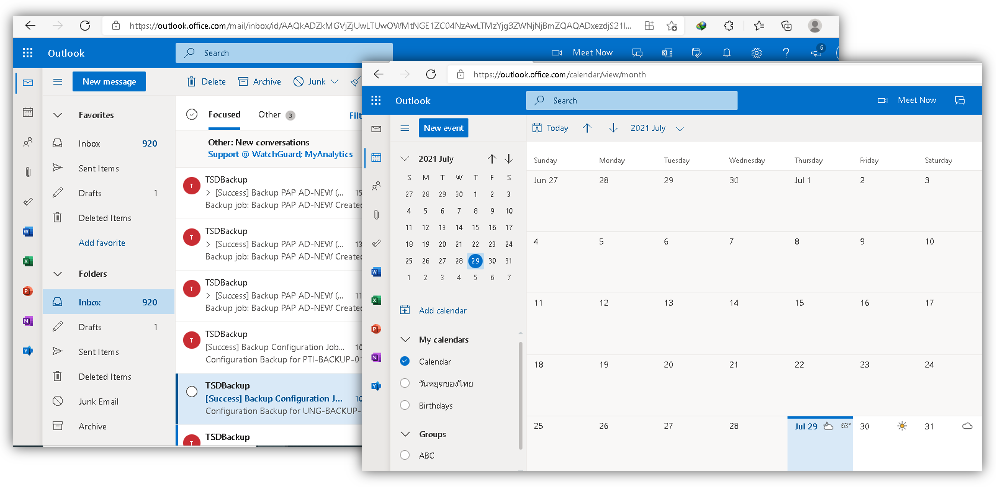This screenshot has width=996, height=487.
Task: Select Jul 1 cell in month grid
Action: coord(819,201)
